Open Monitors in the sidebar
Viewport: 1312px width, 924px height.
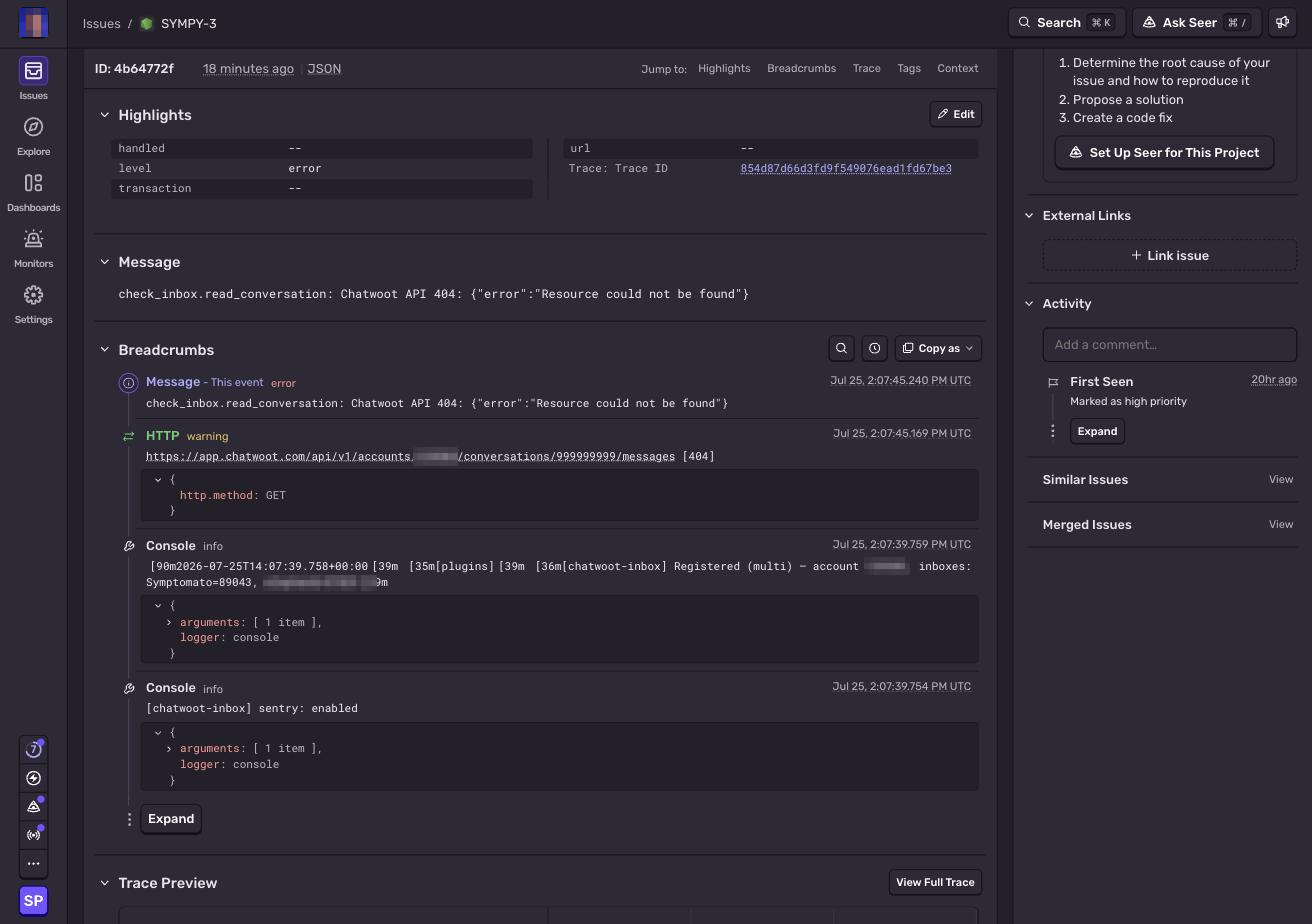33,248
